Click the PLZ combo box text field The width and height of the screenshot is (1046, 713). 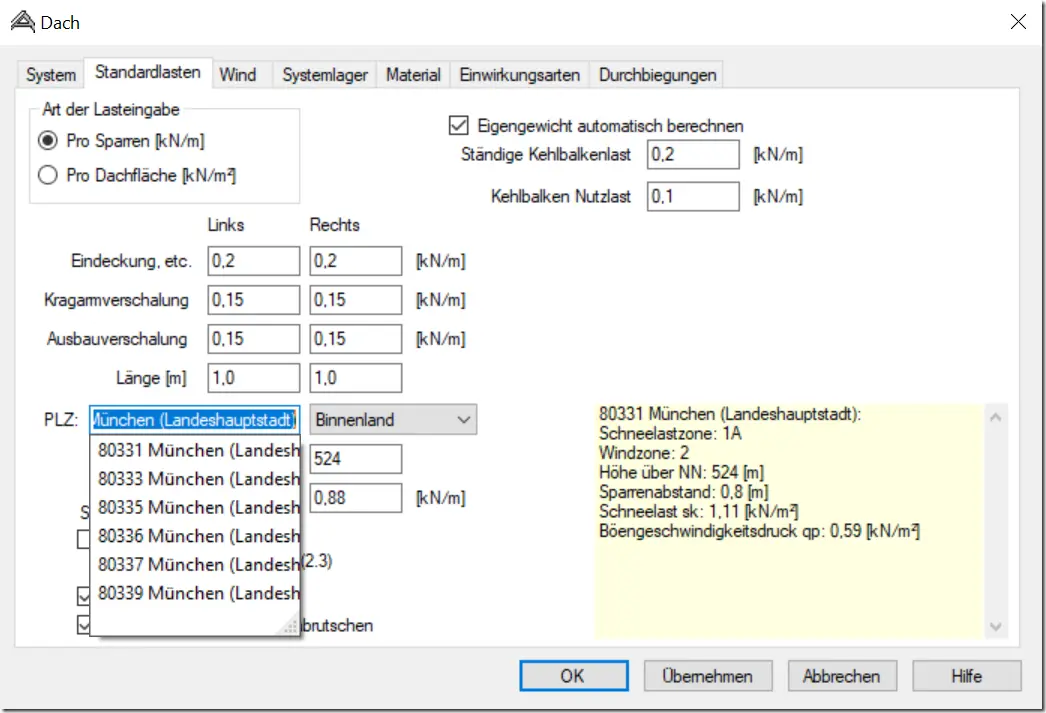[194, 420]
